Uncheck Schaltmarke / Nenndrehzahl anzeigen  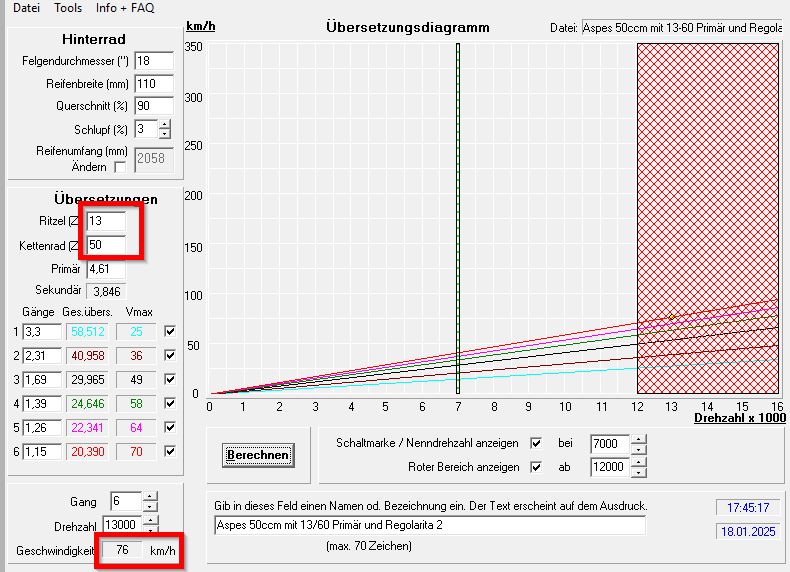[x=536, y=443]
